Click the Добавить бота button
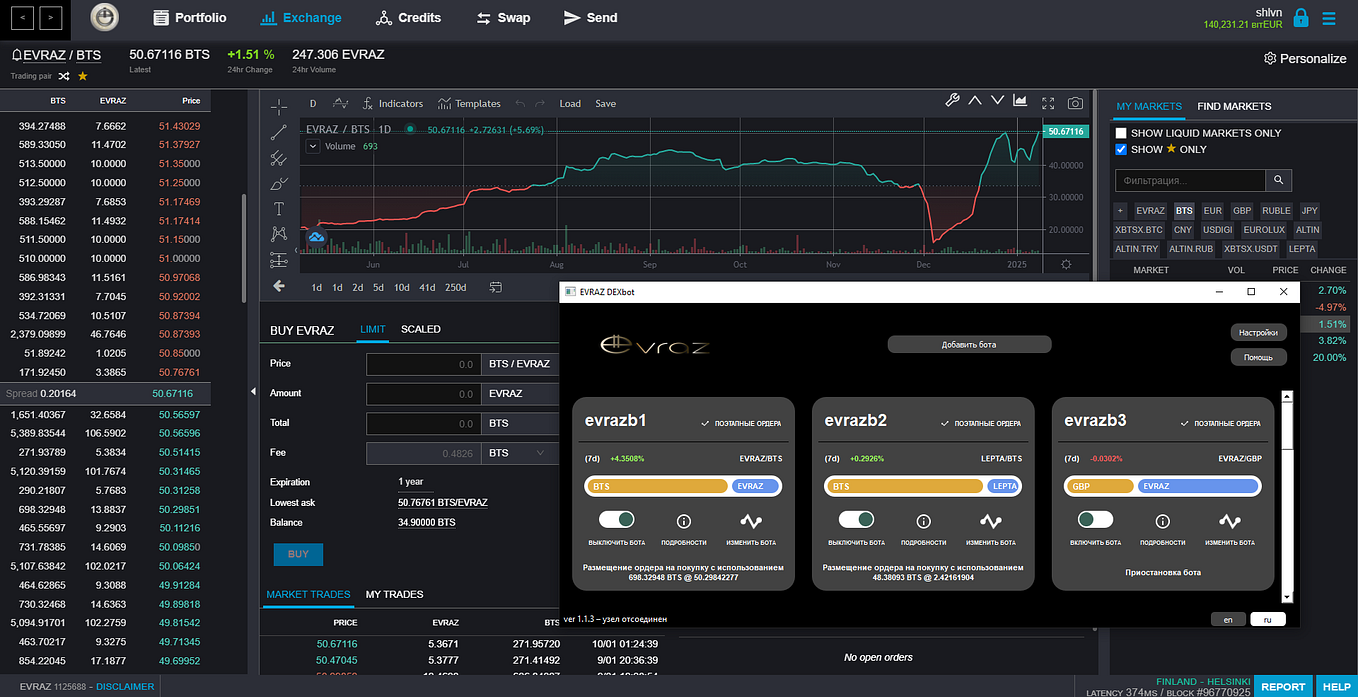The width and height of the screenshot is (1358, 697). click(969, 344)
